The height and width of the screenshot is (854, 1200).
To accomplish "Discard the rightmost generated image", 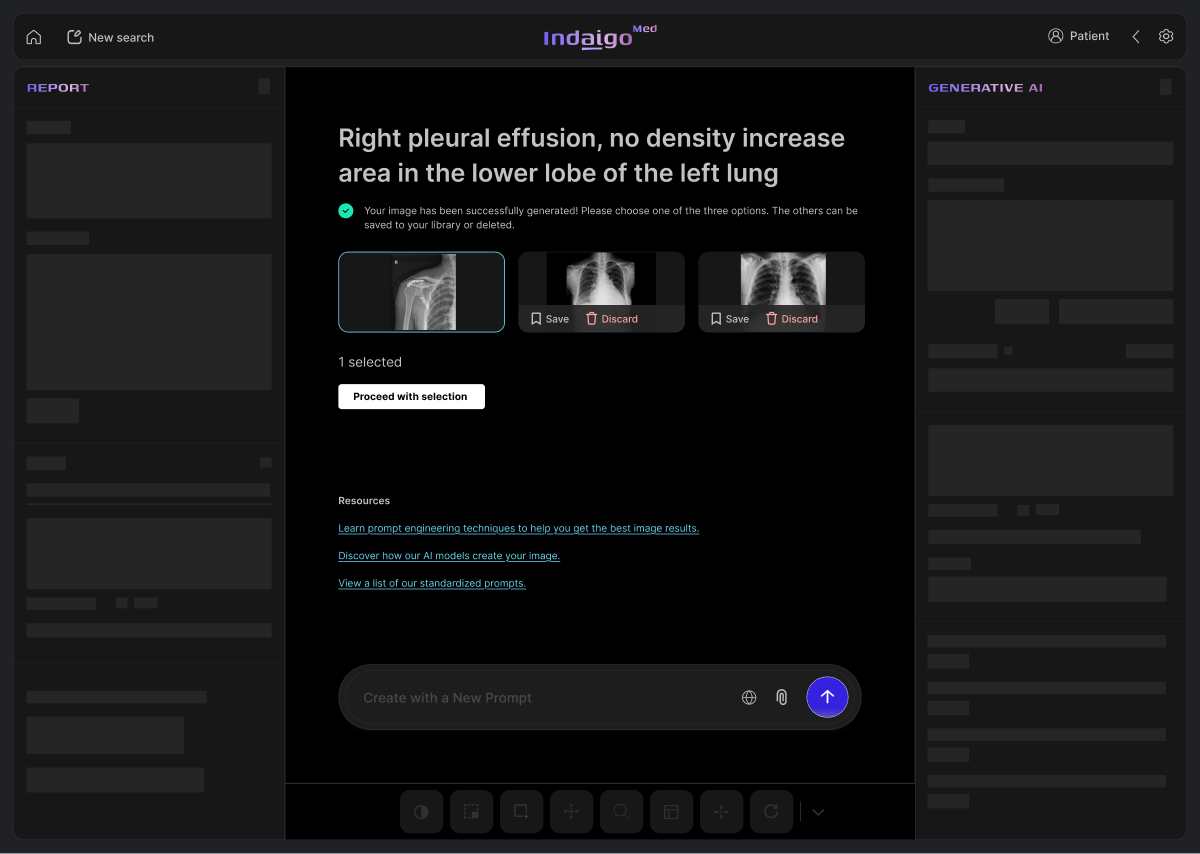I will (x=791, y=319).
